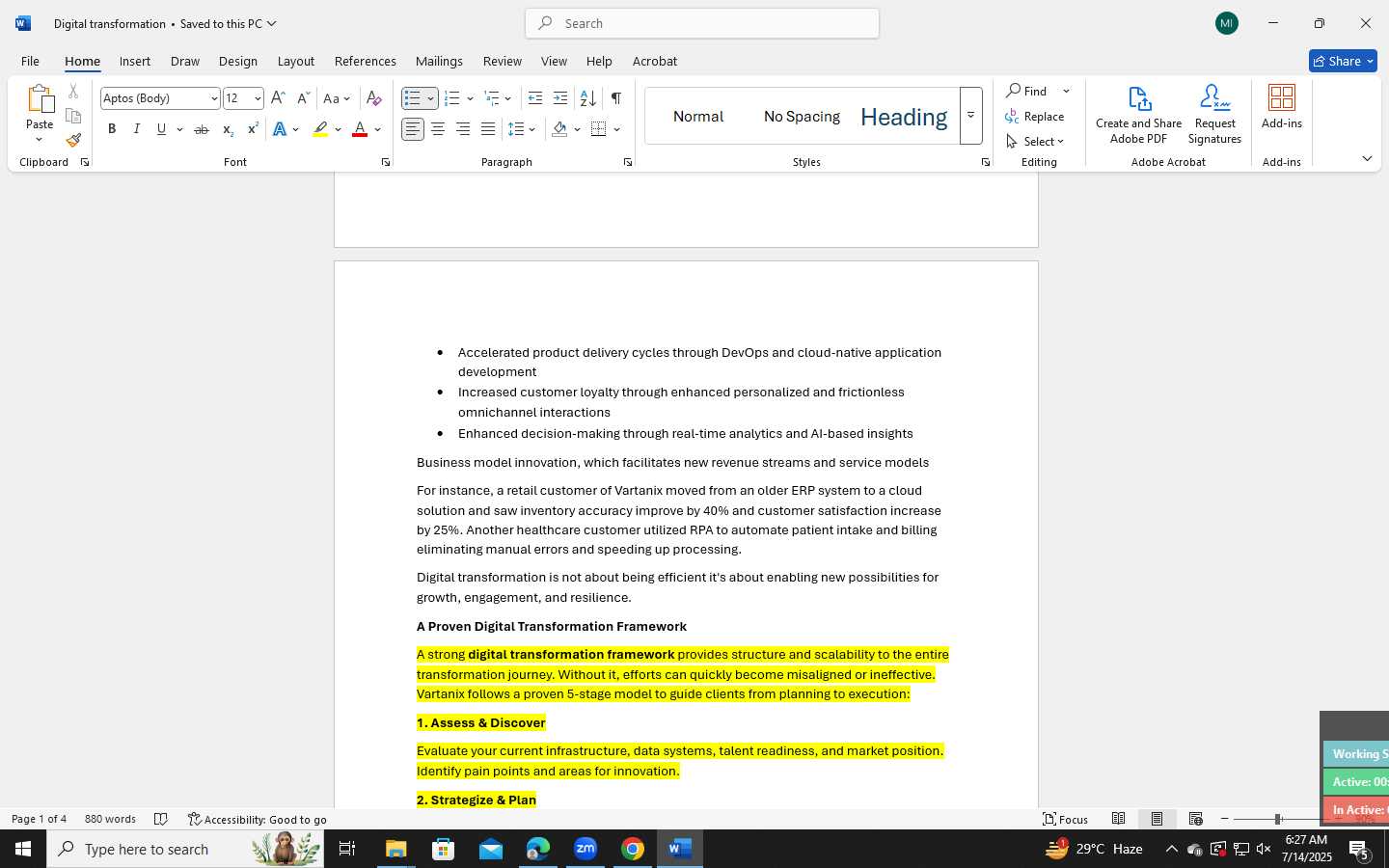Switch to the Insert tab
This screenshot has width=1389, height=868.
point(135,61)
